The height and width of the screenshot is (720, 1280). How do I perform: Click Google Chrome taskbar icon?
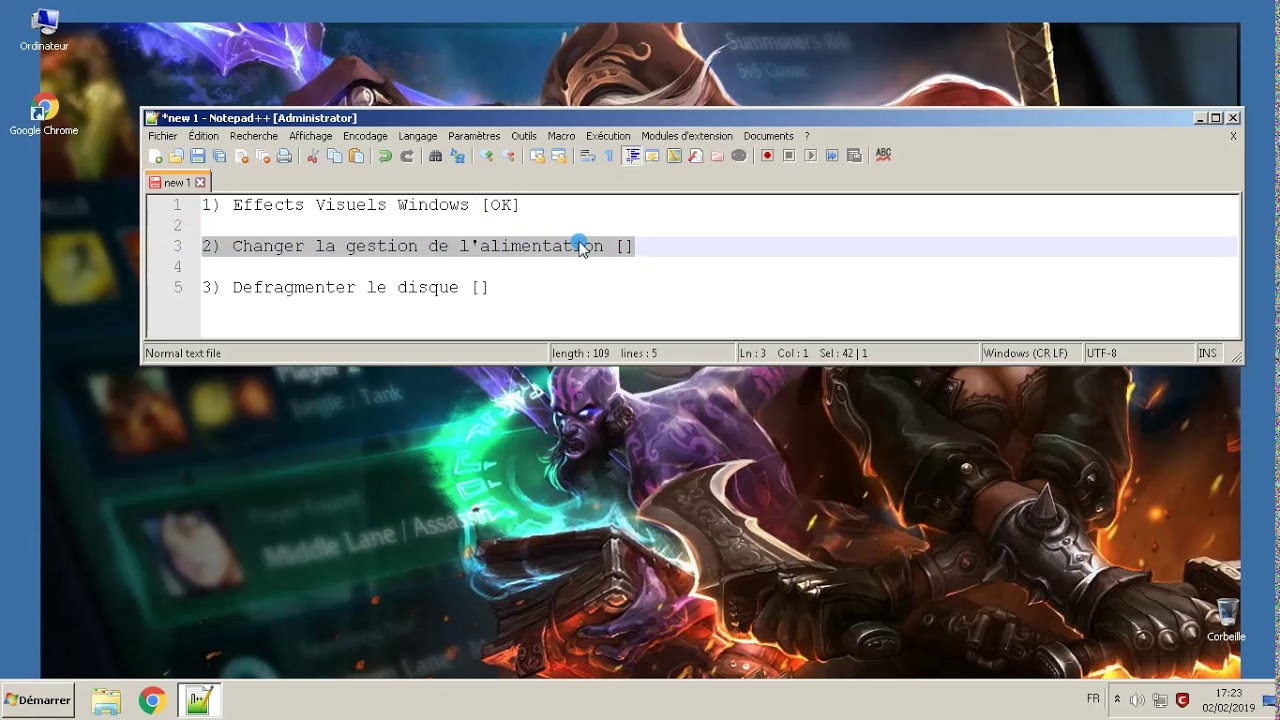tap(152, 701)
